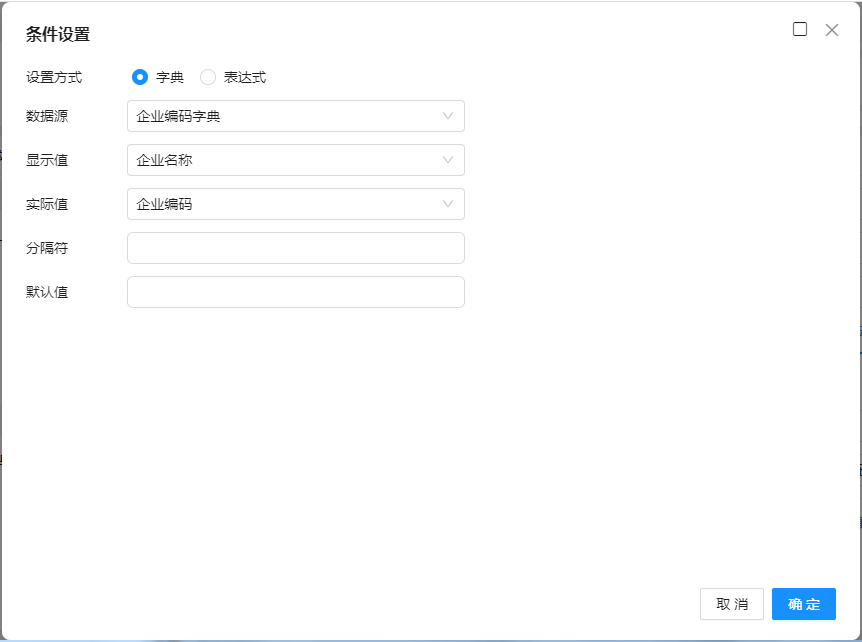Select the 字典 radio option
This screenshot has width=862, height=642.
pos(140,77)
